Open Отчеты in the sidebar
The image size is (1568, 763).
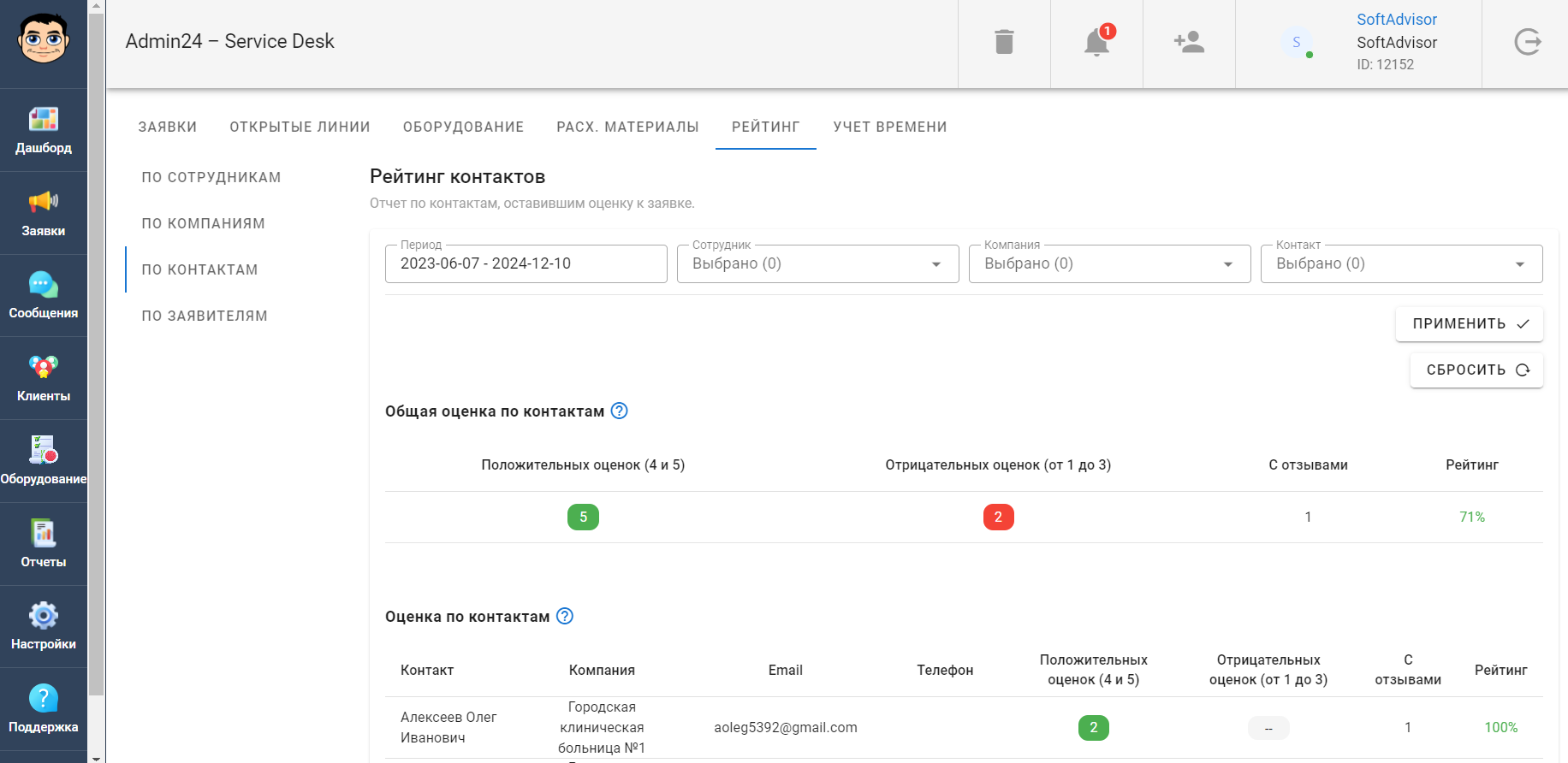(x=43, y=544)
